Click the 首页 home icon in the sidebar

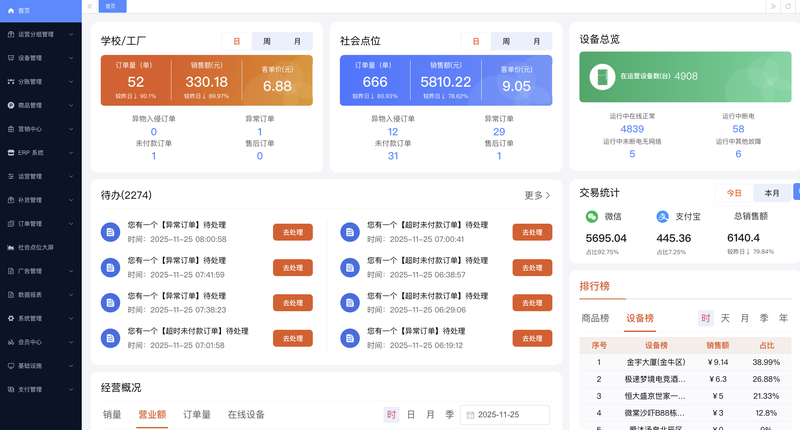[10, 10]
